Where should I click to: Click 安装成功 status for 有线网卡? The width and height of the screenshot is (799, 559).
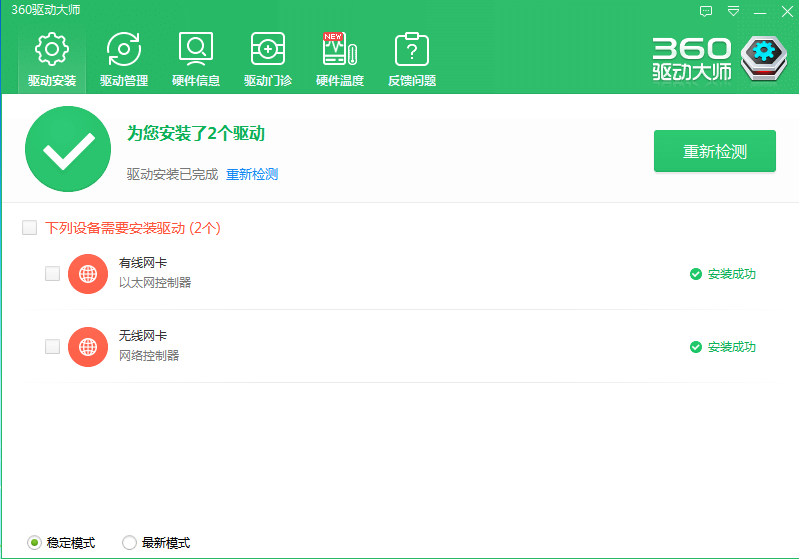(x=723, y=274)
